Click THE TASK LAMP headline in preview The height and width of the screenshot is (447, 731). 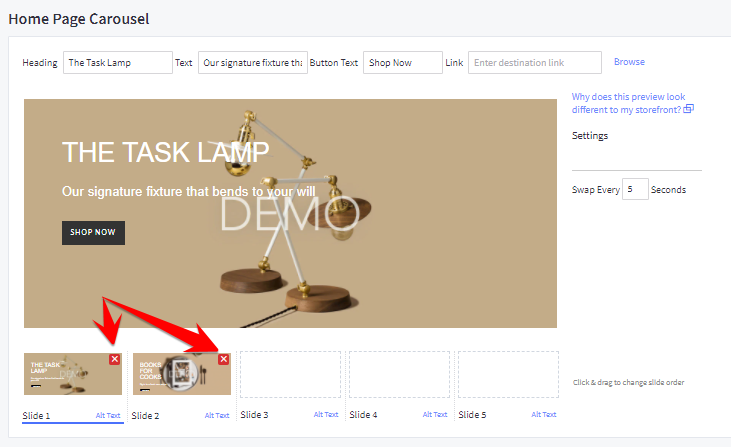pos(166,152)
